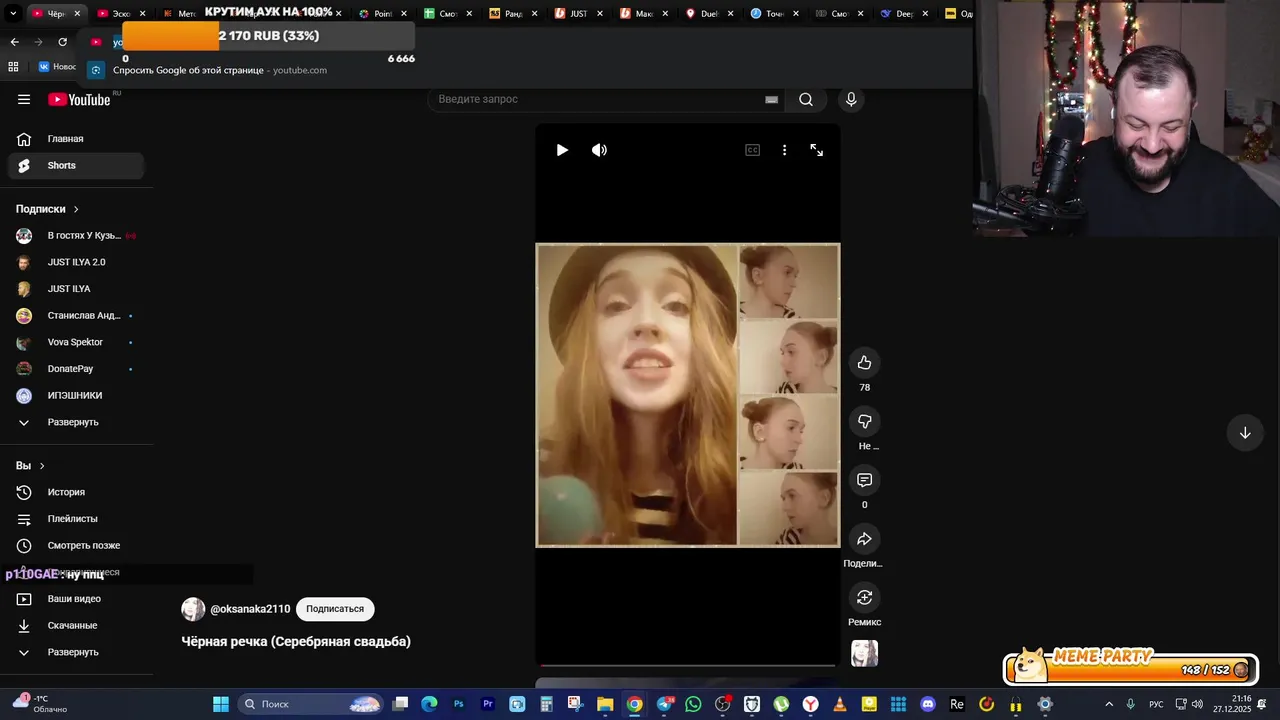Open the three-dot more options menu on the Short
The width and height of the screenshot is (1280, 720).
point(784,150)
